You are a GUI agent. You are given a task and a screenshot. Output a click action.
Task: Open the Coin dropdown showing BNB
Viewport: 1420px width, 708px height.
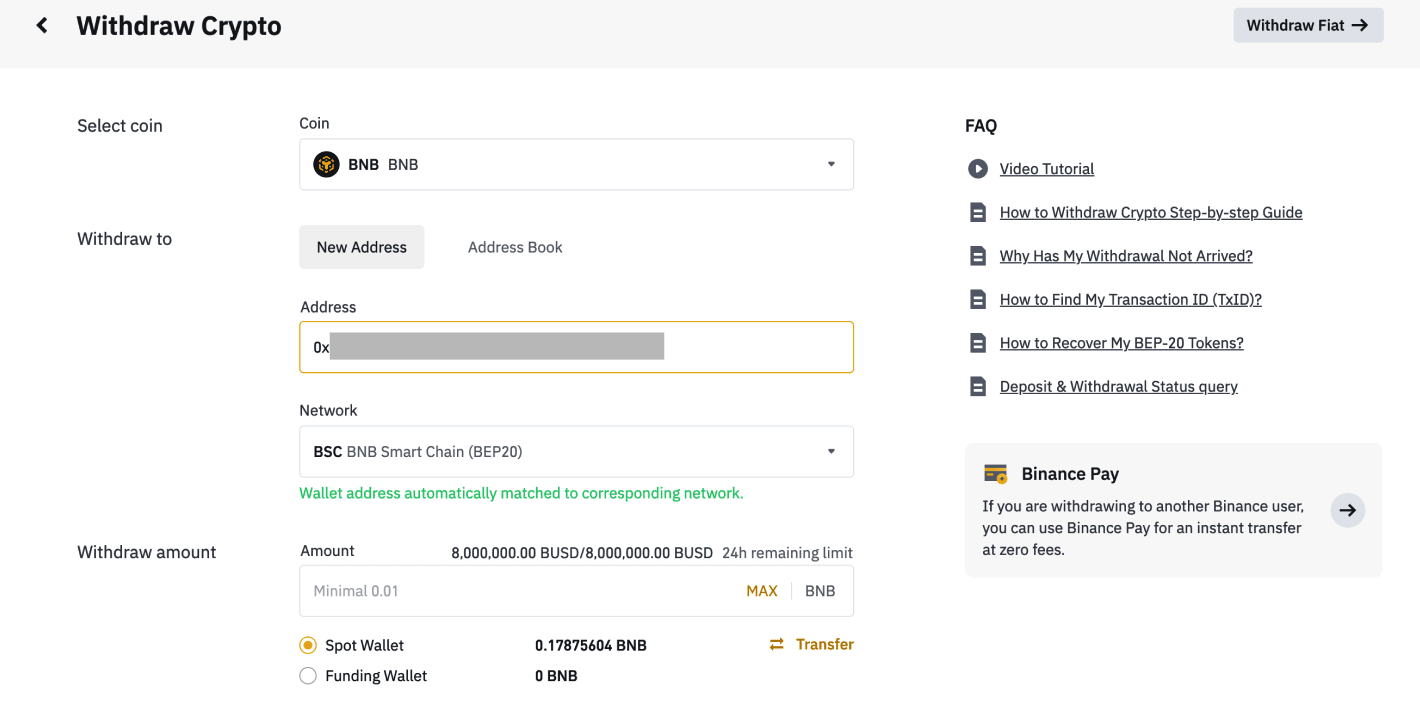(x=576, y=165)
